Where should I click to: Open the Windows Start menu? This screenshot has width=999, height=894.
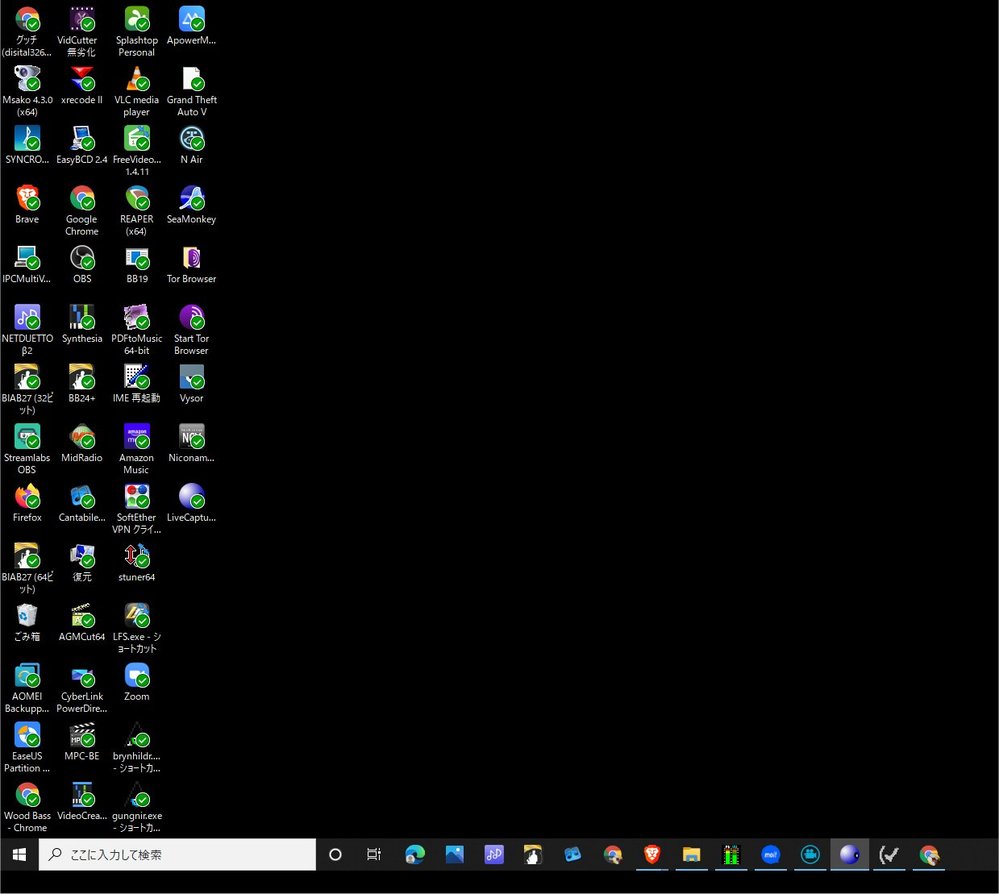pos(18,855)
